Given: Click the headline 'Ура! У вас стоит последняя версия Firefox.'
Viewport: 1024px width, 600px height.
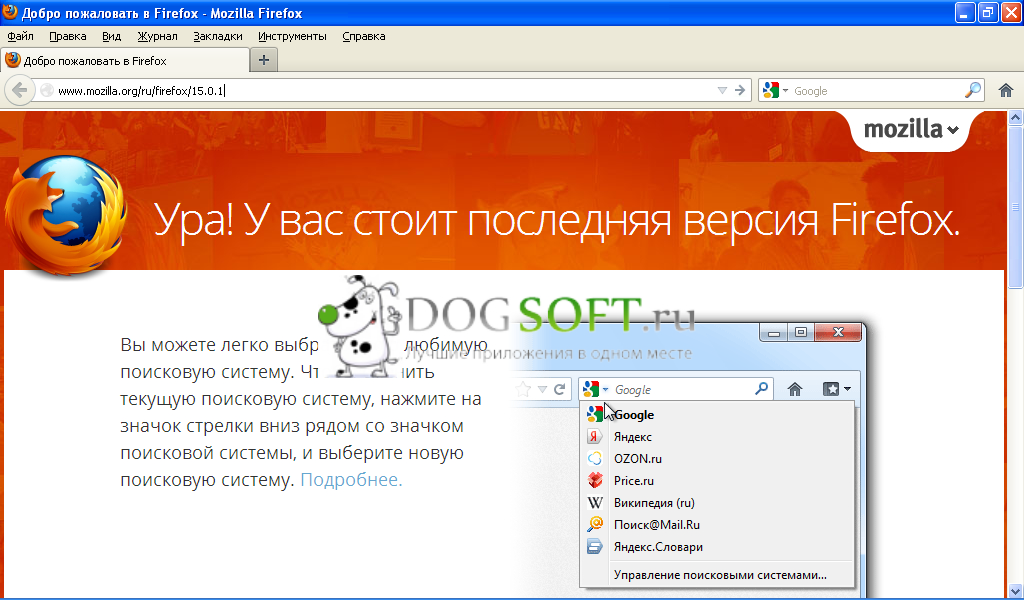Looking at the screenshot, I should point(557,221).
